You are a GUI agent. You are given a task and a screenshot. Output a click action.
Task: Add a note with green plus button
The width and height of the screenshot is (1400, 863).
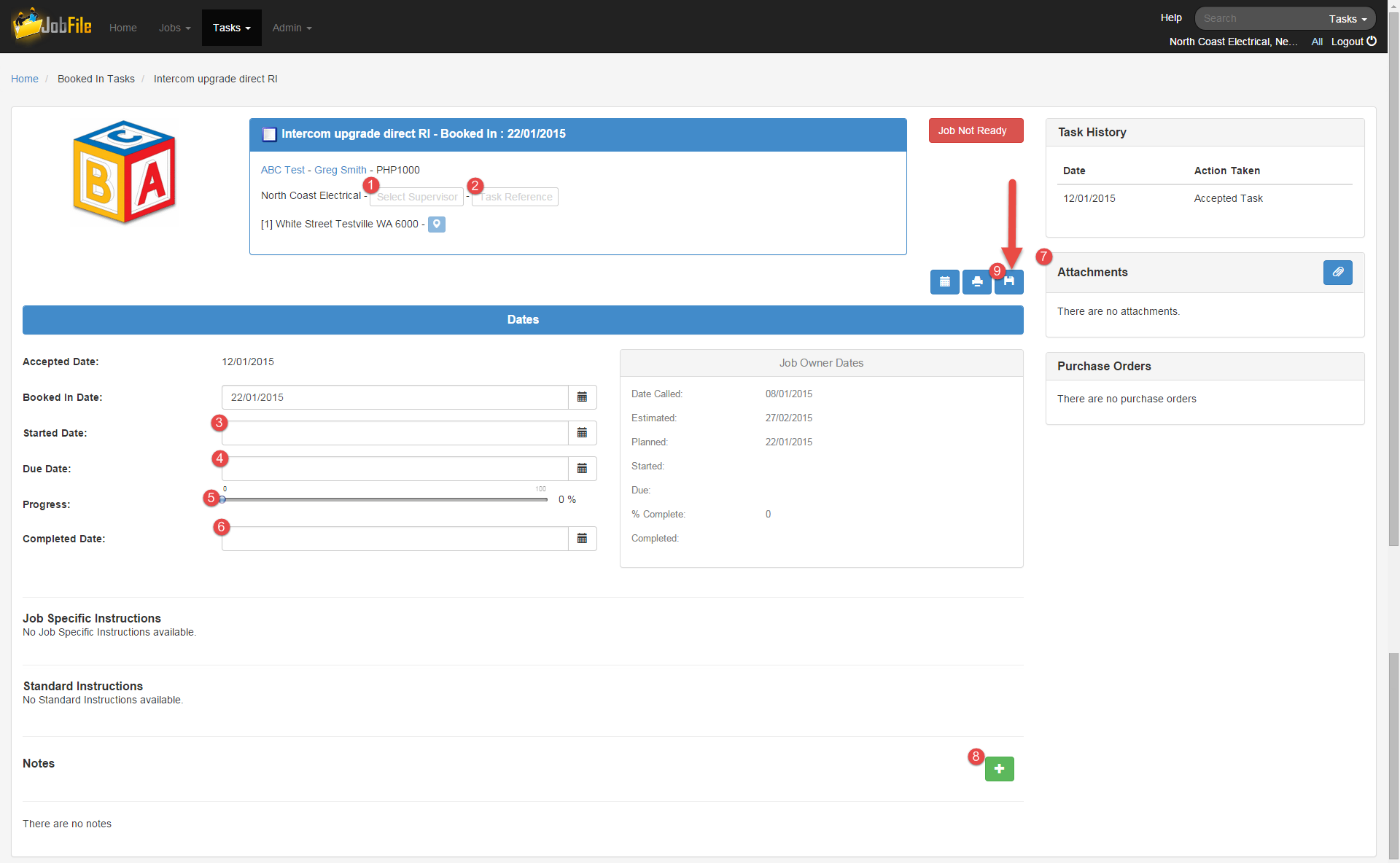click(x=999, y=768)
